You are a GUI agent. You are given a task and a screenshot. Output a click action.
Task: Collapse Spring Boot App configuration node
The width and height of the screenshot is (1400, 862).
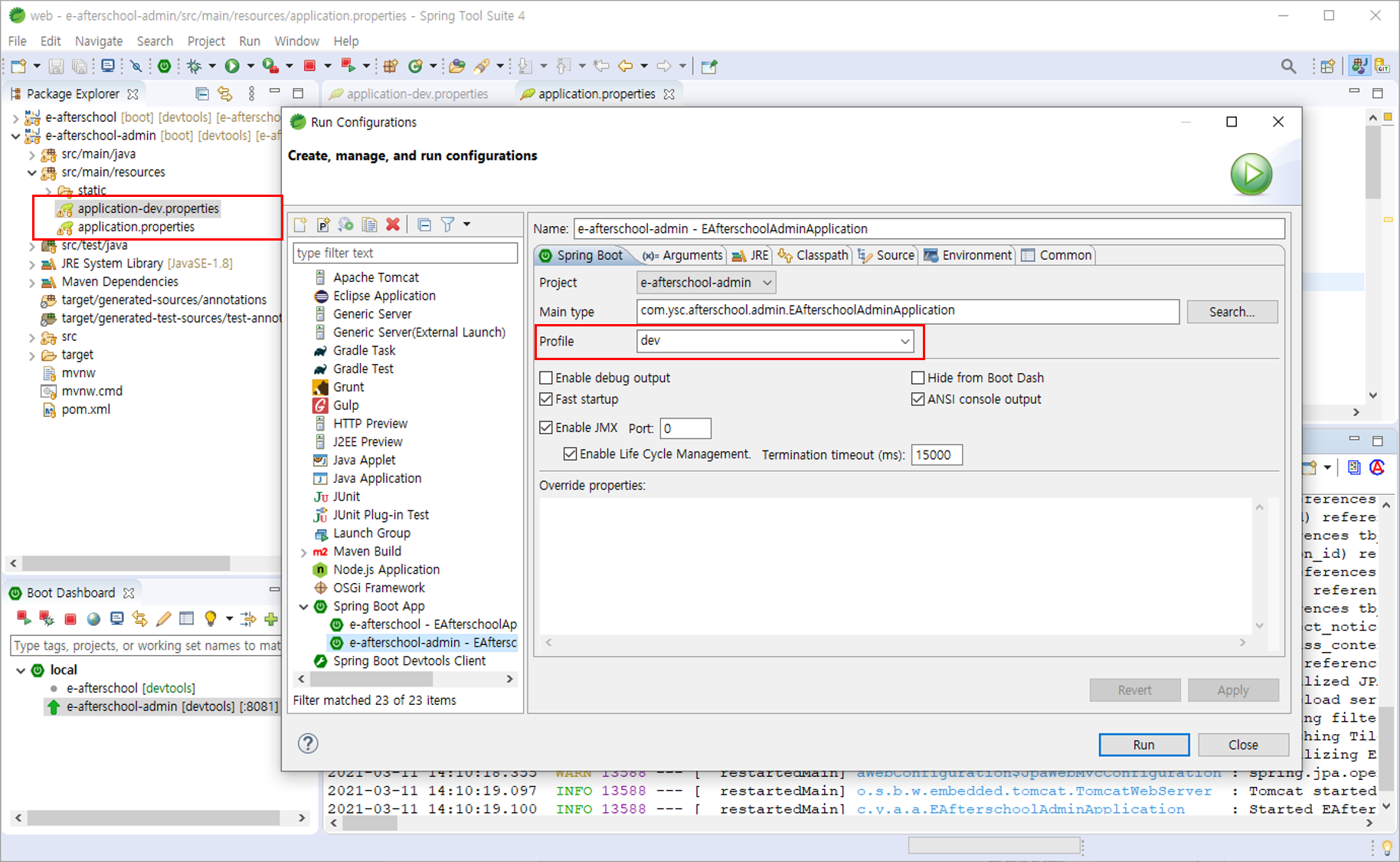coord(304,606)
